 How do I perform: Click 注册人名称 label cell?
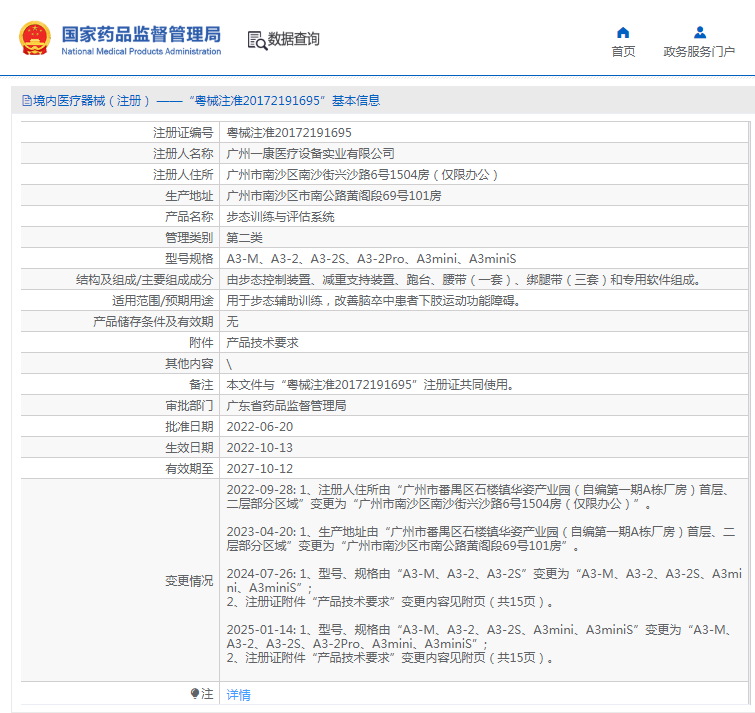[120, 154]
